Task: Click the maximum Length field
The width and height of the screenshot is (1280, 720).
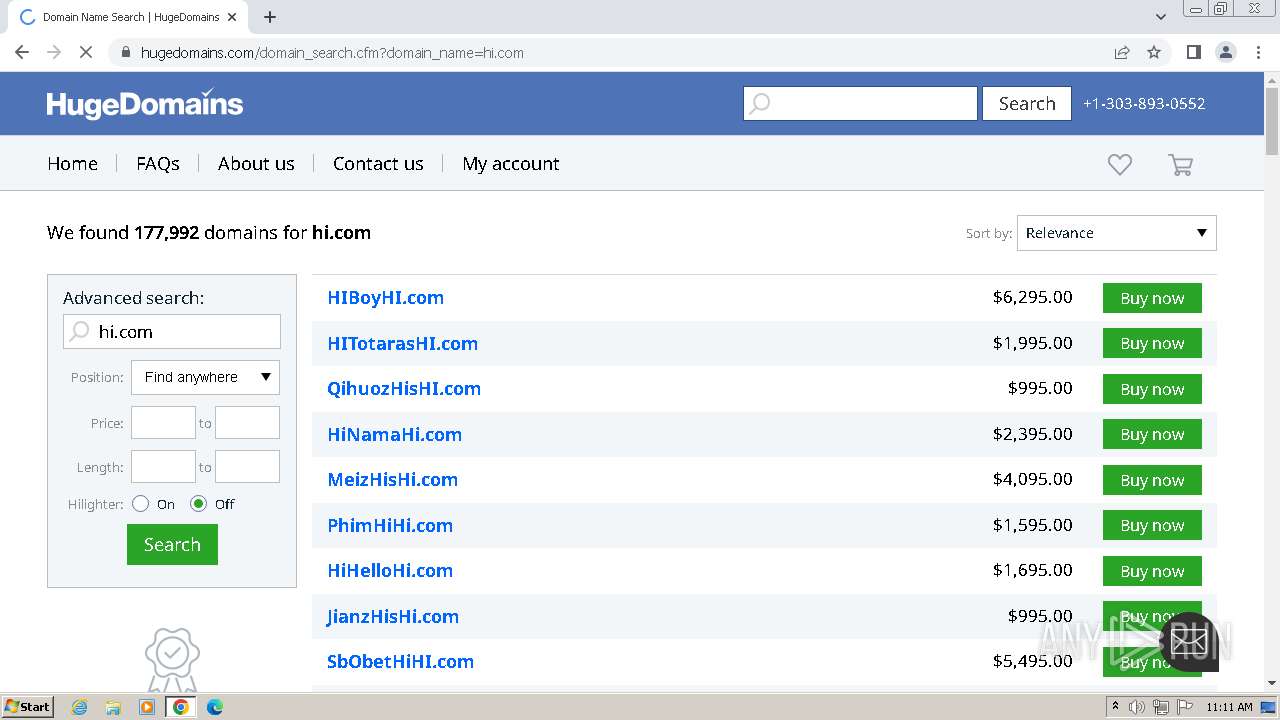Action: (x=247, y=467)
